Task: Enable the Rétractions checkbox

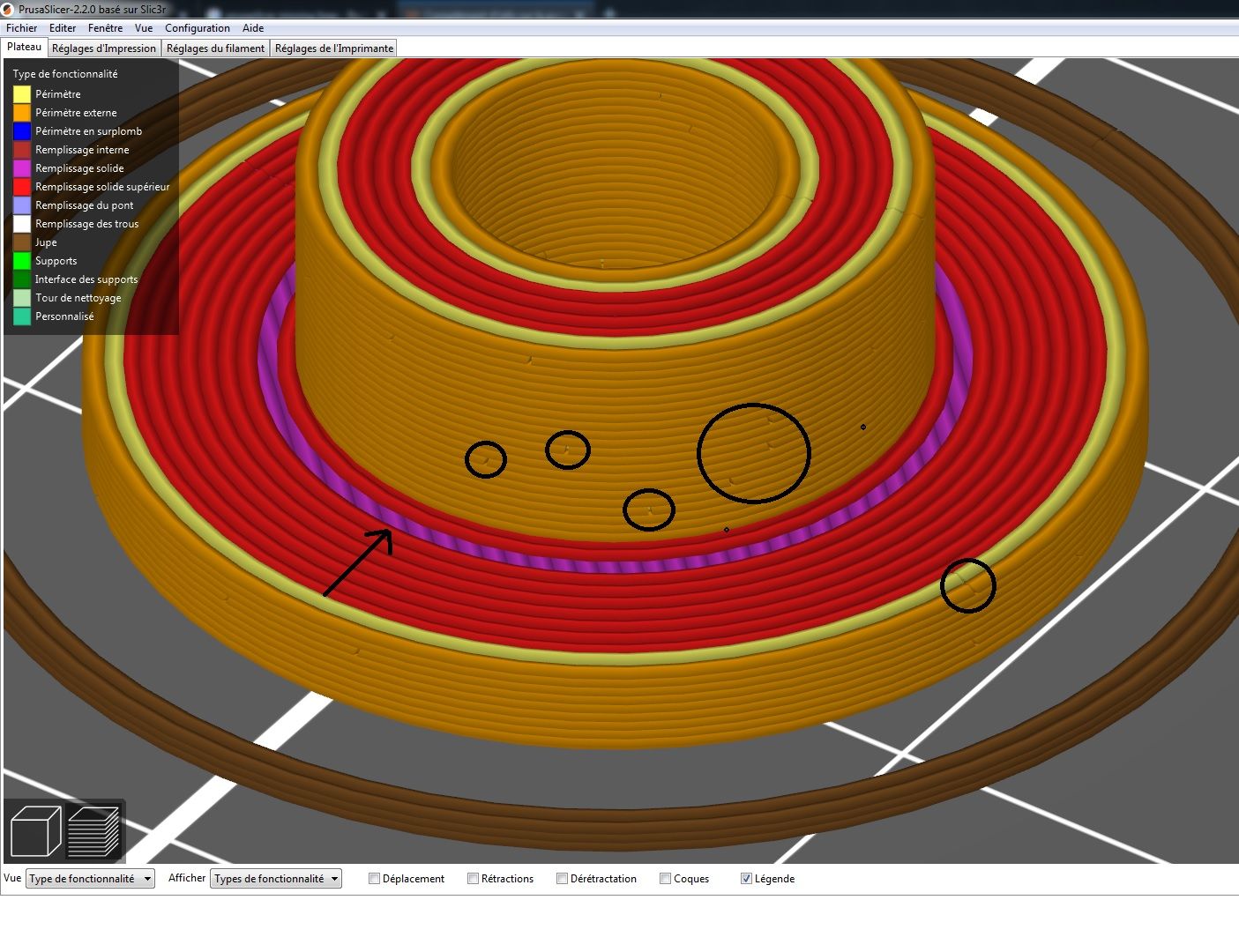Action: pos(473,879)
